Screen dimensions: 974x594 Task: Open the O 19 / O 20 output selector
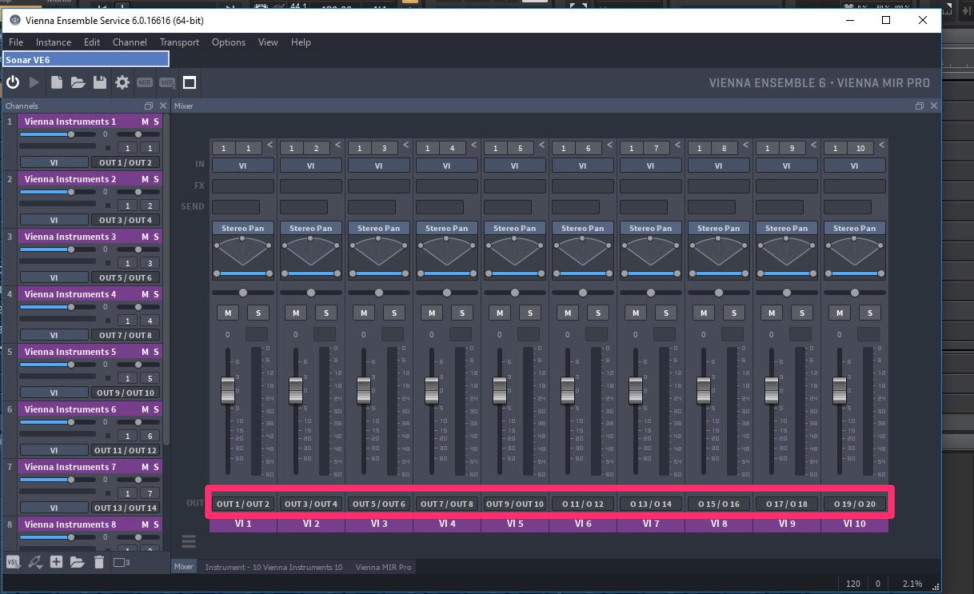[854, 504]
